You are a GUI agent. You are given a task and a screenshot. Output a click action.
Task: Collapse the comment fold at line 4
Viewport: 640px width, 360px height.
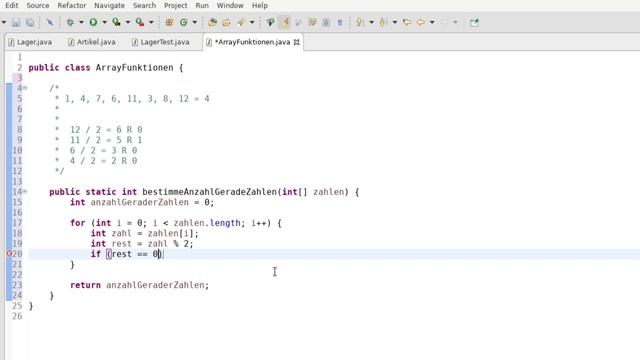pyautogui.click(x=25, y=88)
